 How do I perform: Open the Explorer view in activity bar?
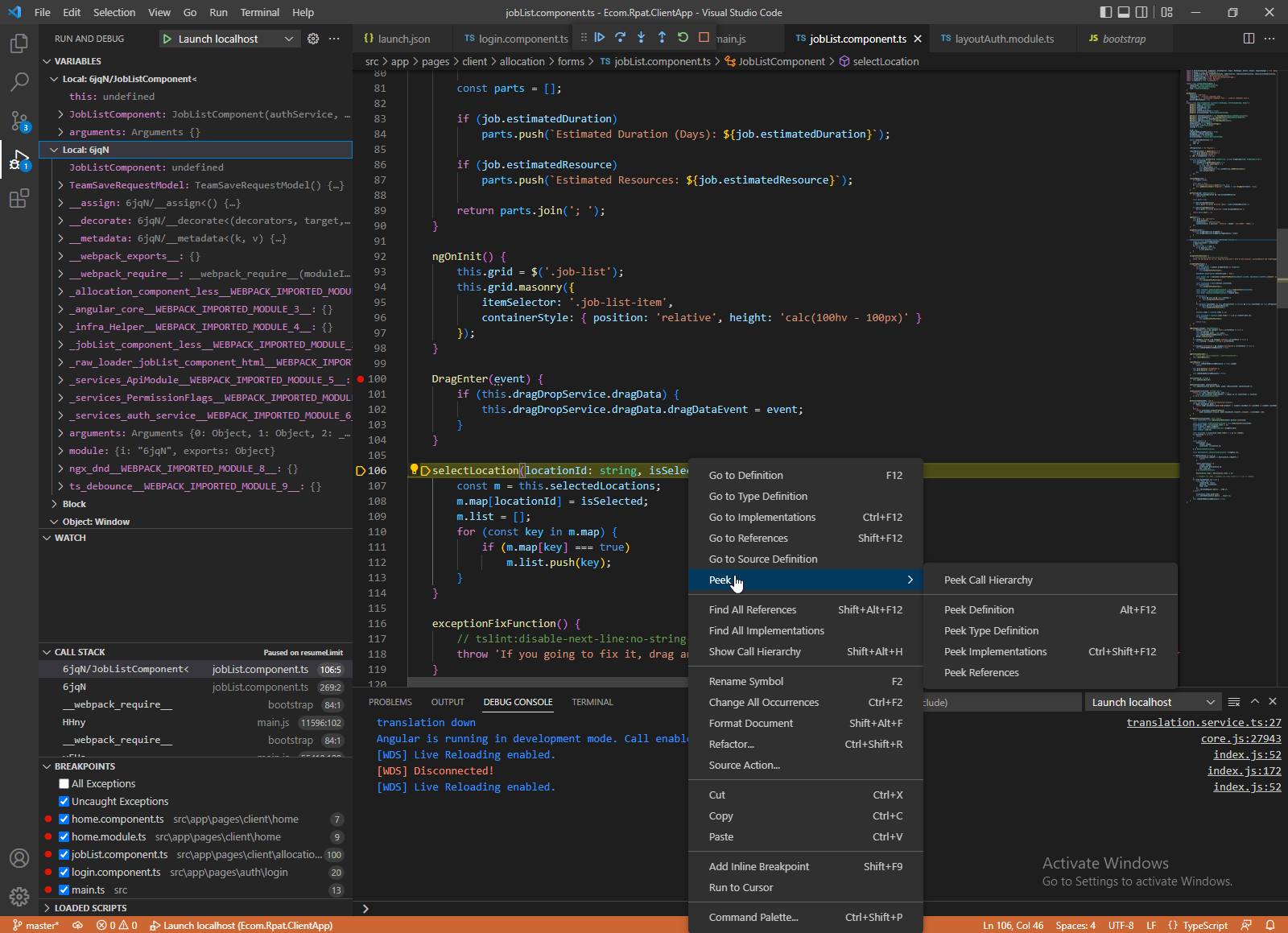19,43
